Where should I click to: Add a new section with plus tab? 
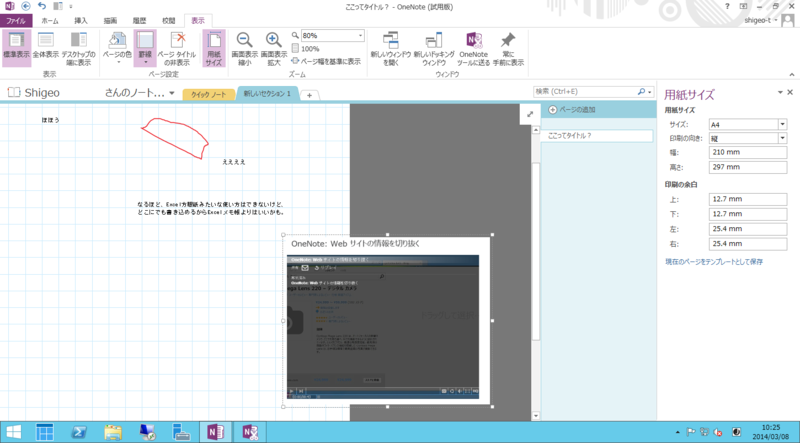coord(309,95)
